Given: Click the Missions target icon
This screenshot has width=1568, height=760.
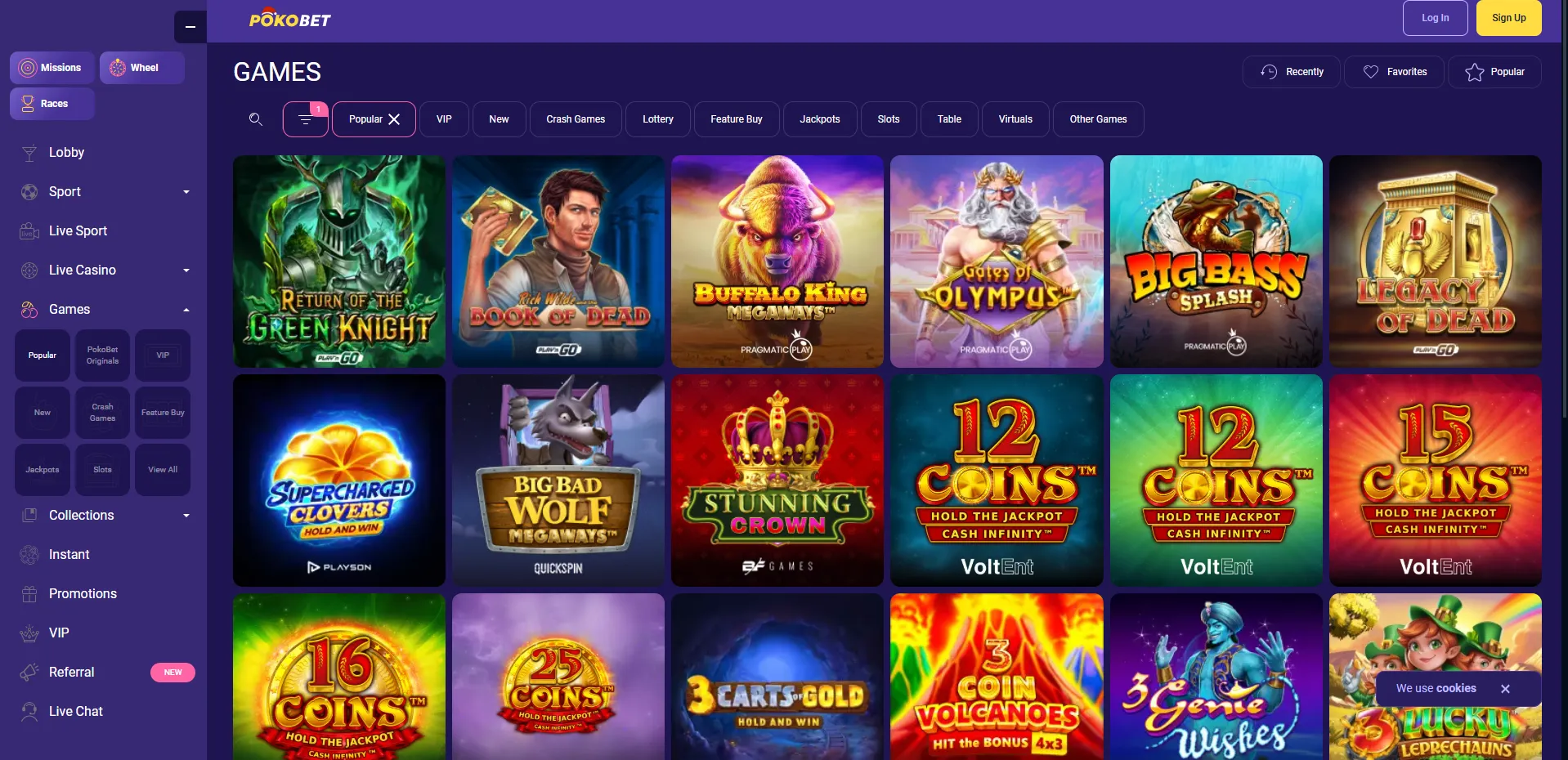Looking at the screenshot, I should [x=28, y=68].
